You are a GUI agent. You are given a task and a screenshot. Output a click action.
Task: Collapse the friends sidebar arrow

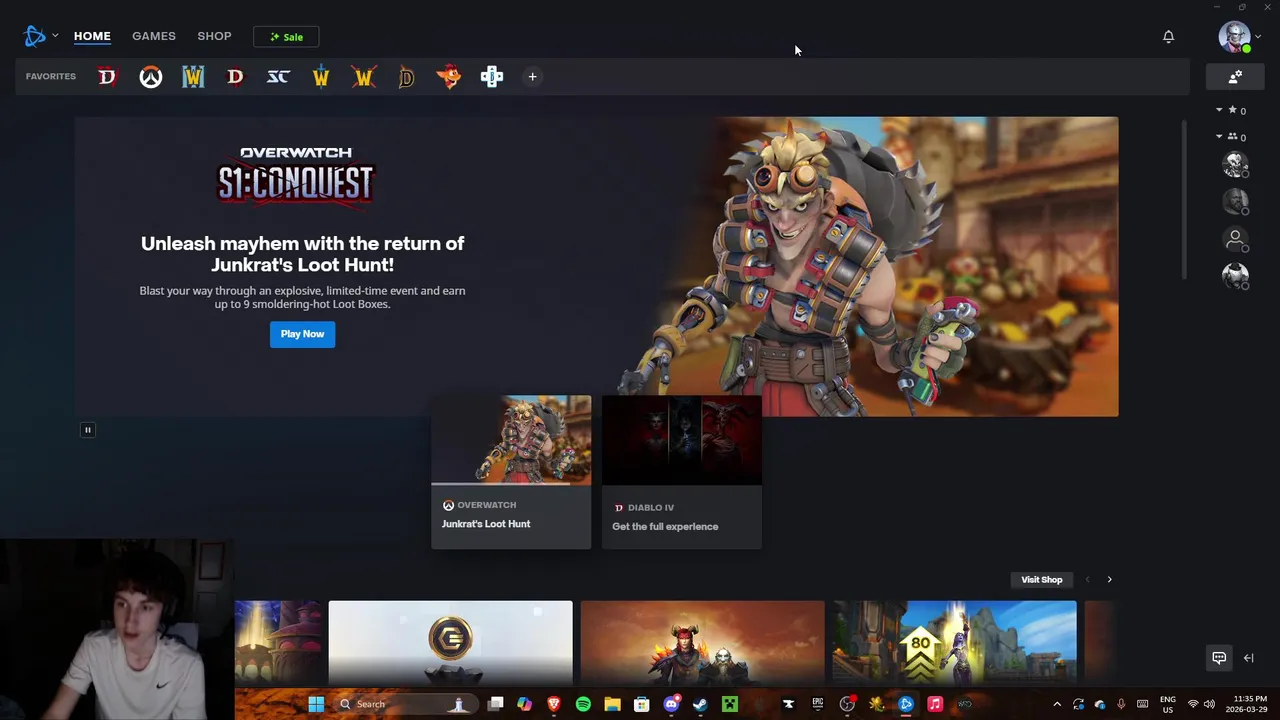[1248, 658]
